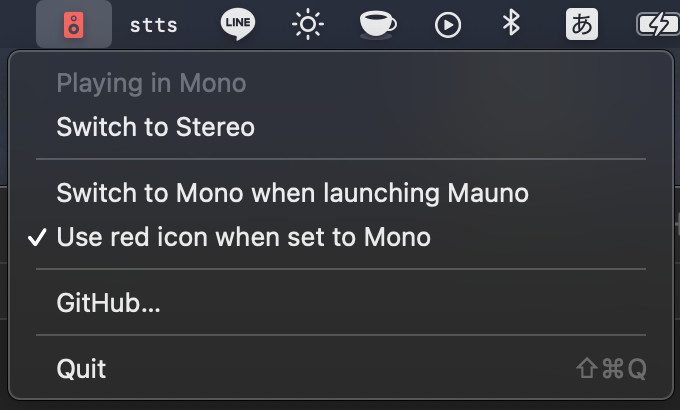Click the Playing in Mono status label

[151, 83]
